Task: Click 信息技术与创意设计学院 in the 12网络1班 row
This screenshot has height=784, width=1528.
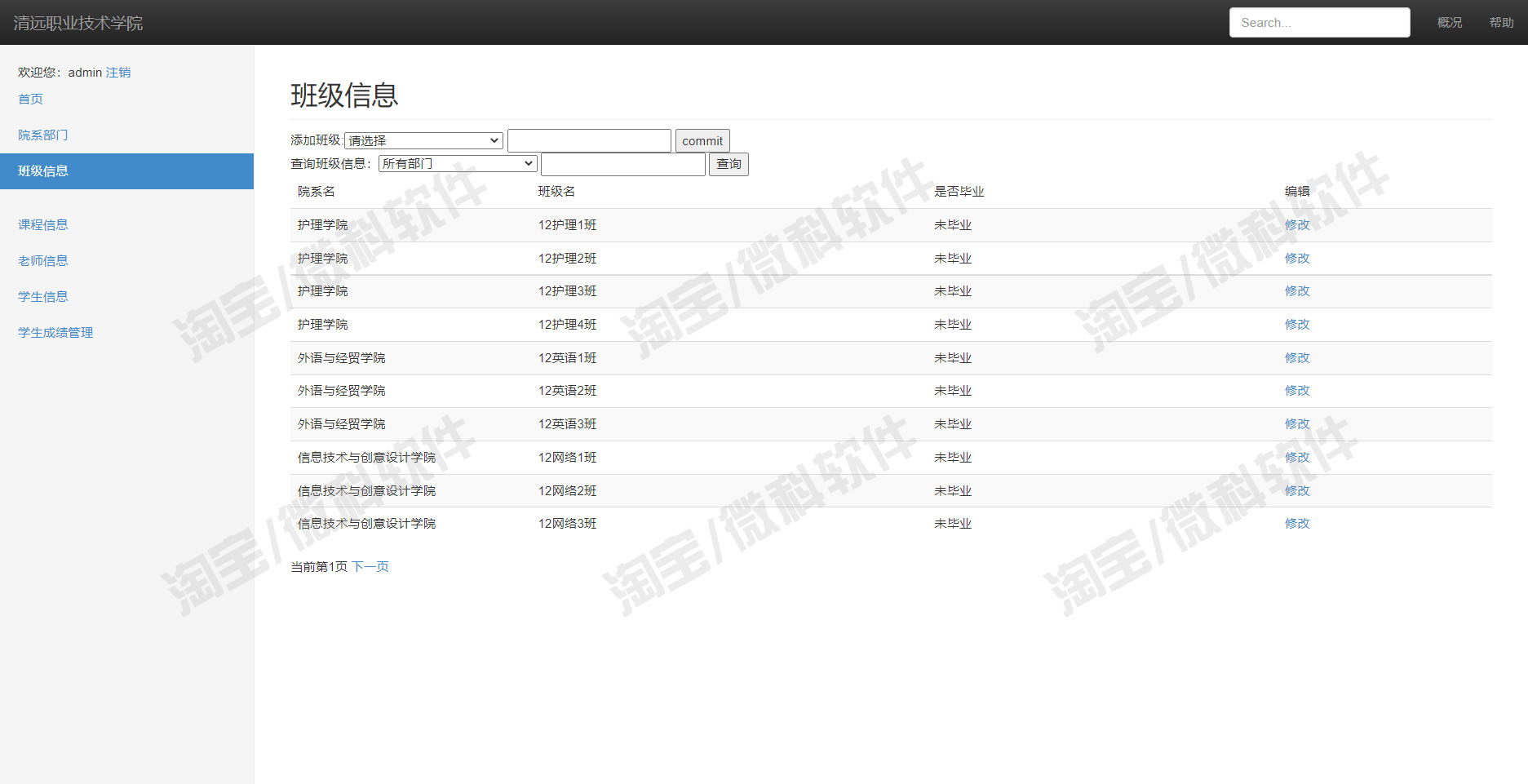Action: tap(367, 458)
